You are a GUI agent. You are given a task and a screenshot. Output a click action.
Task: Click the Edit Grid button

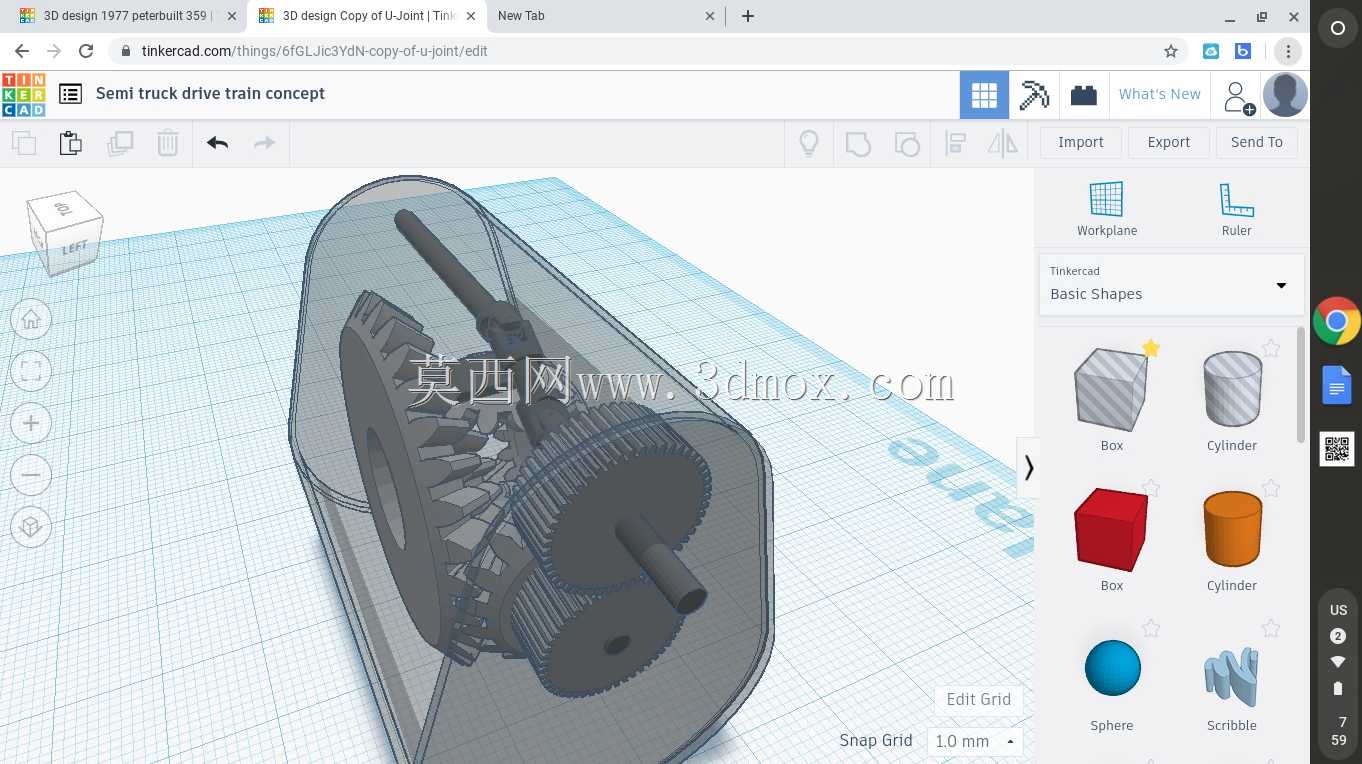pos(978,699)
